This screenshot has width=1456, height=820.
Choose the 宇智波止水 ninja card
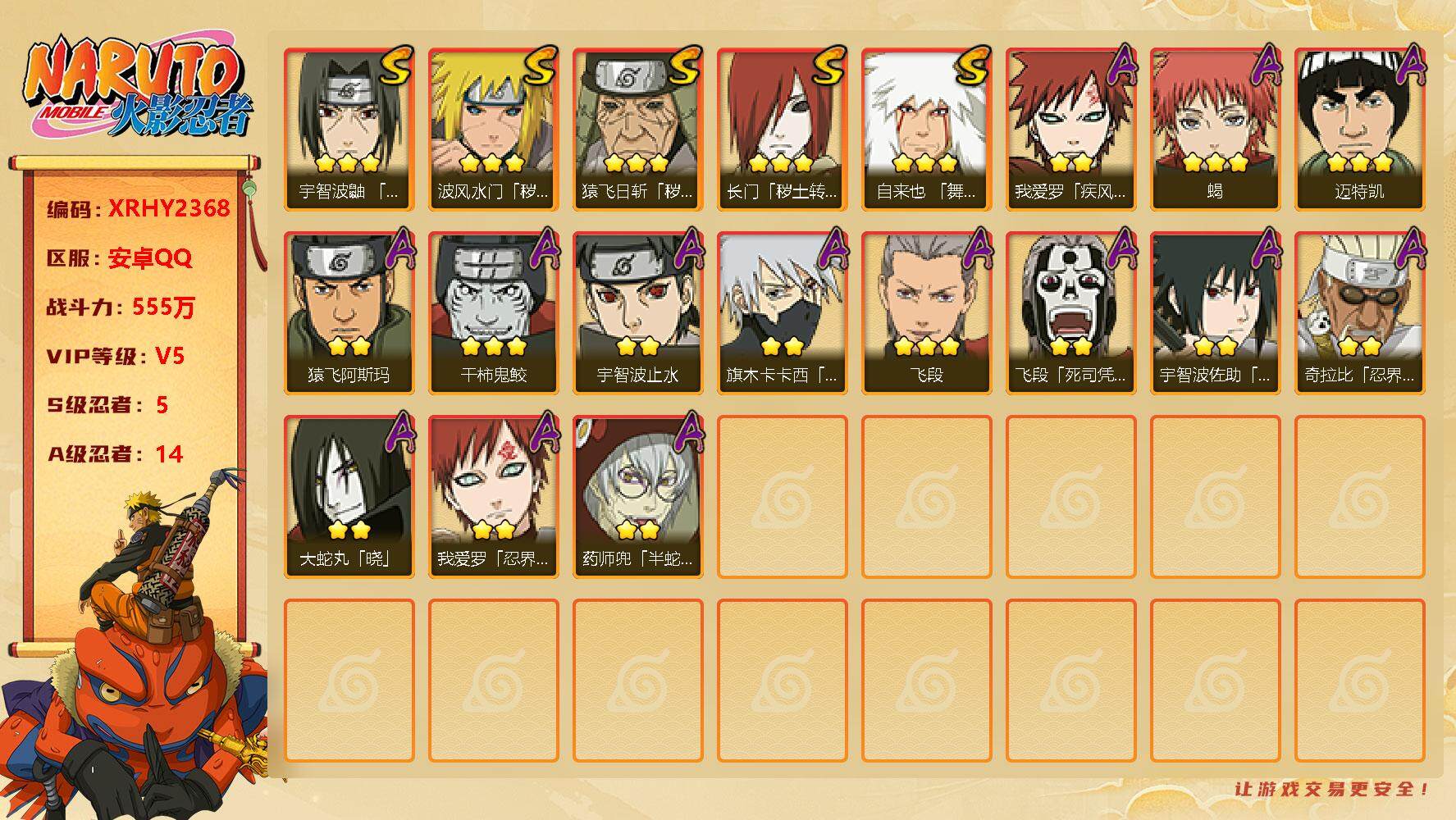[x=637, y=313]
